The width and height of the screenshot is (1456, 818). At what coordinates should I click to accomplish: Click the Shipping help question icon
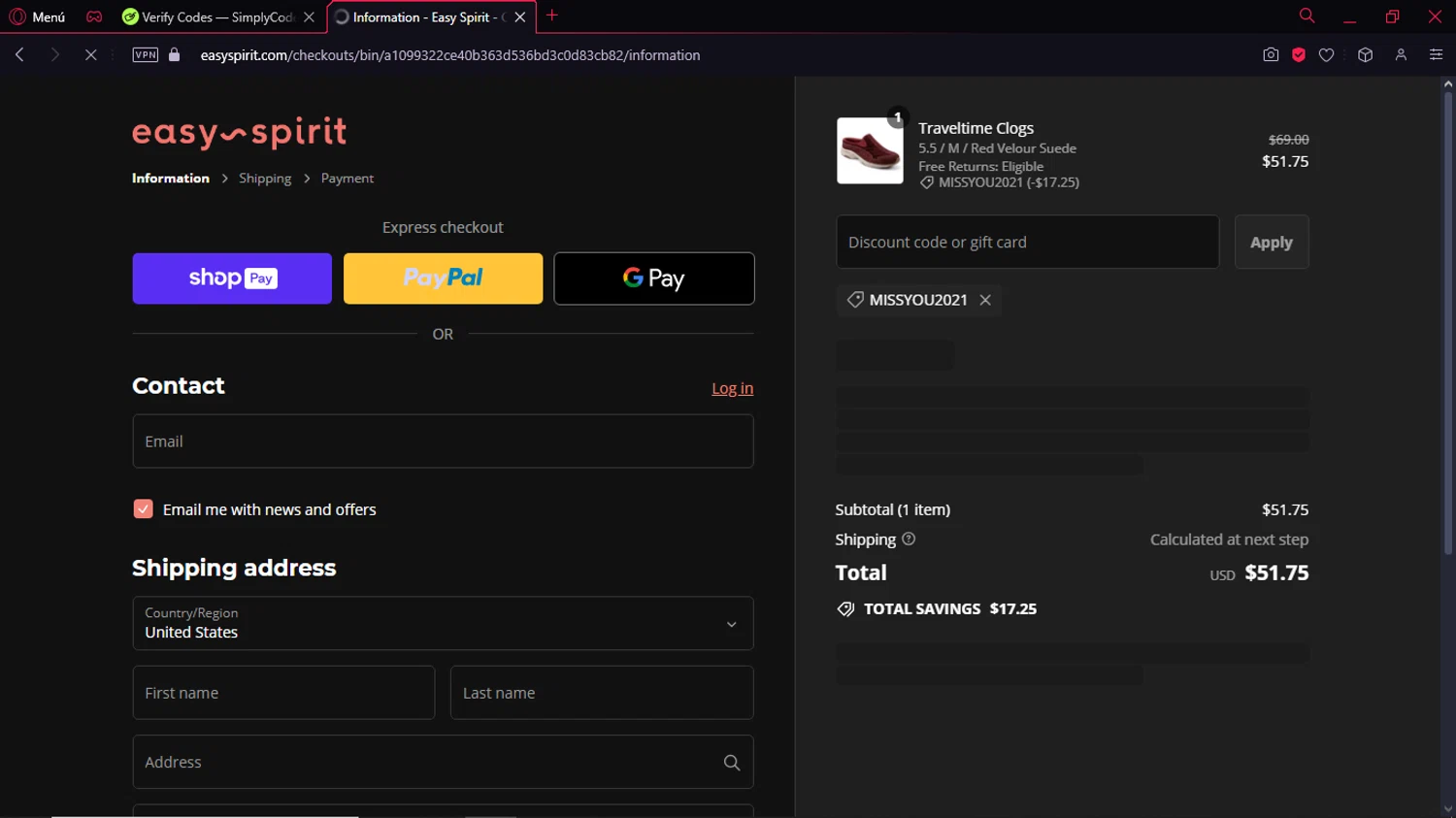click(x=909, y=539)
